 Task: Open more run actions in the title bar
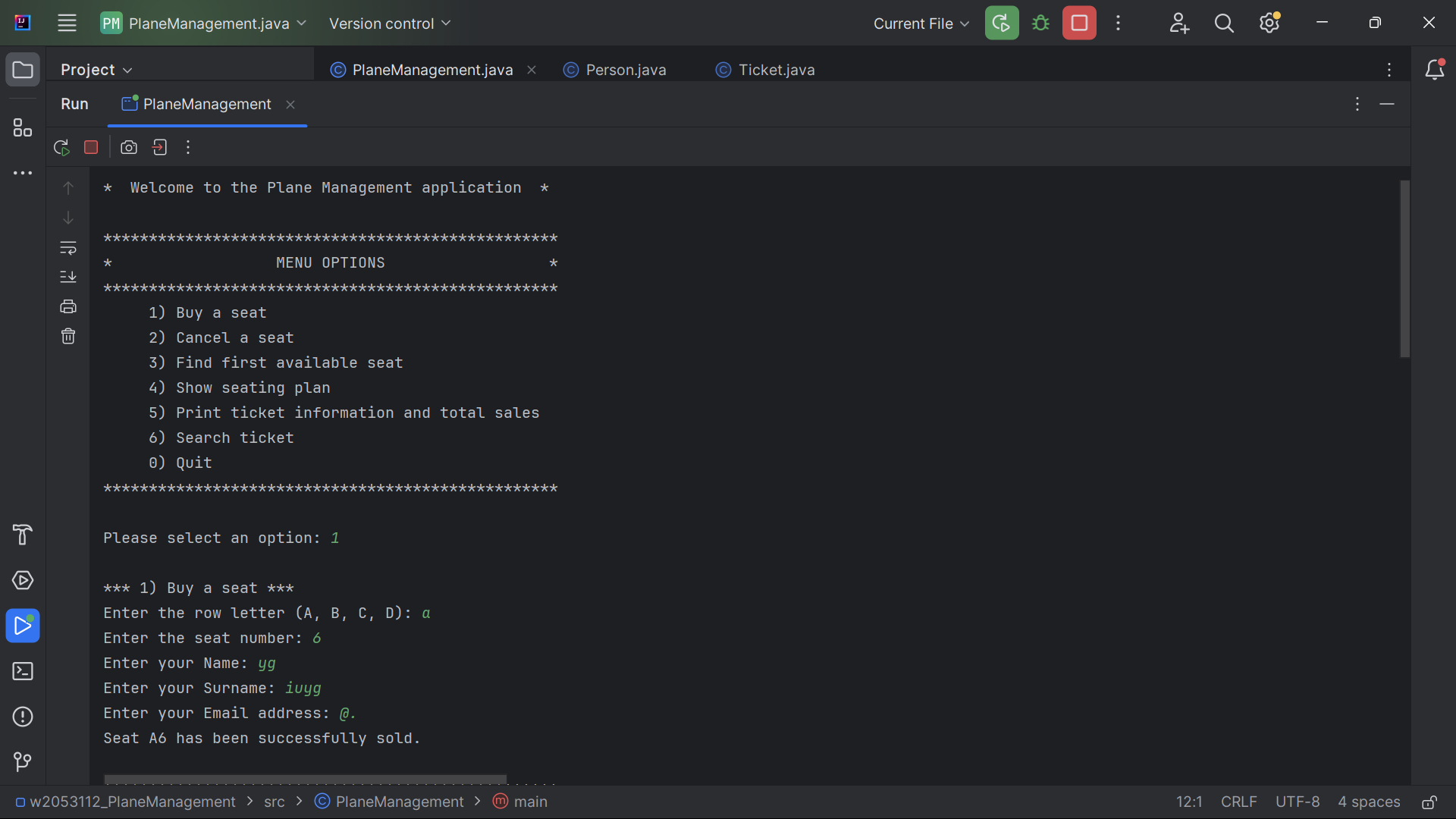pyautogui.click(x=1118, y=24)
